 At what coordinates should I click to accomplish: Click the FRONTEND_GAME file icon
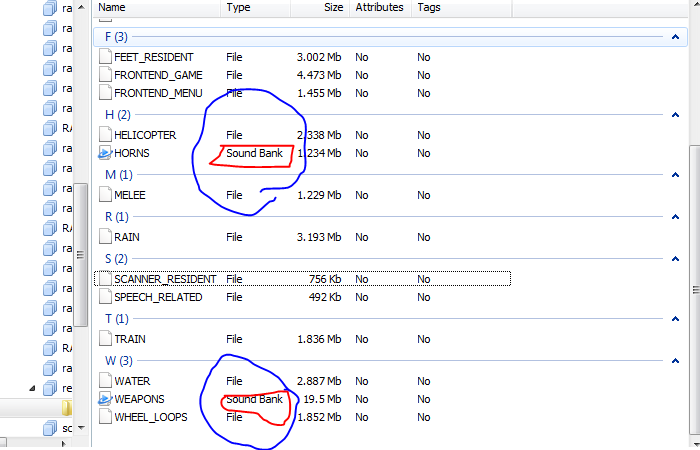pyautogui.click(x=105, y=75)
